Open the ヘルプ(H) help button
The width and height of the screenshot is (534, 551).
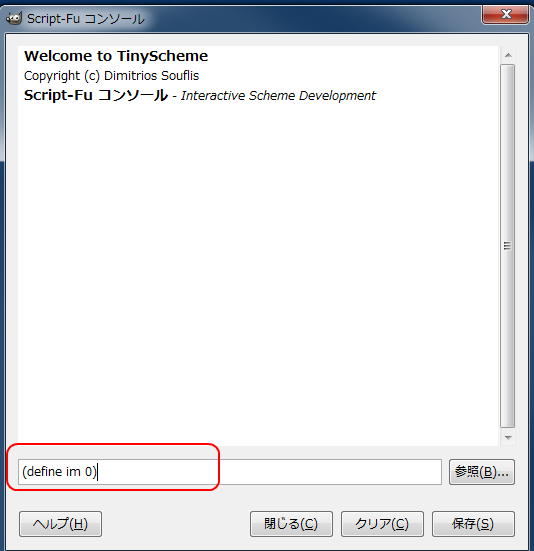click(x=60, y=524)
